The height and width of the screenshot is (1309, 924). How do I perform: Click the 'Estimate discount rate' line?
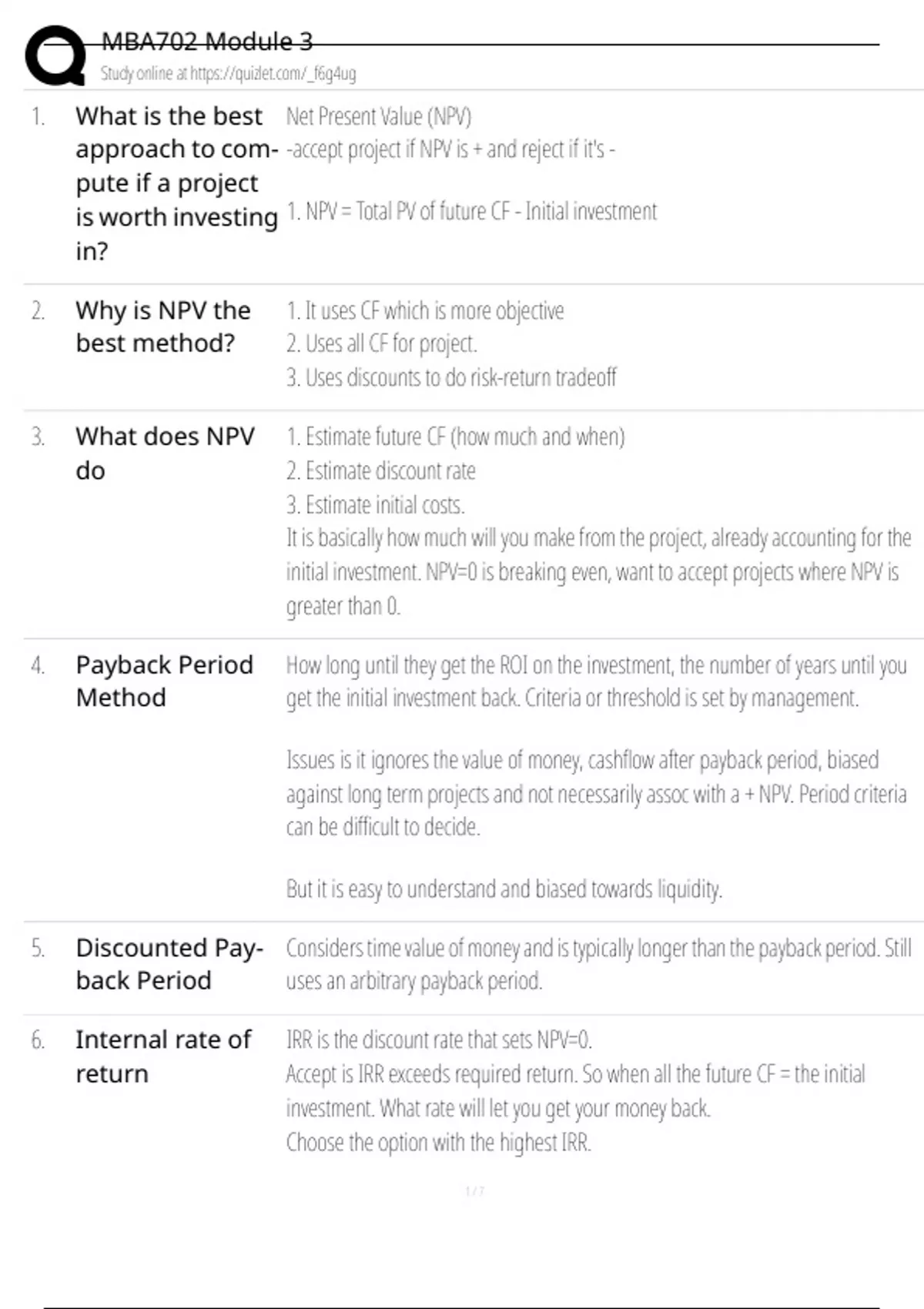(381, 470)
